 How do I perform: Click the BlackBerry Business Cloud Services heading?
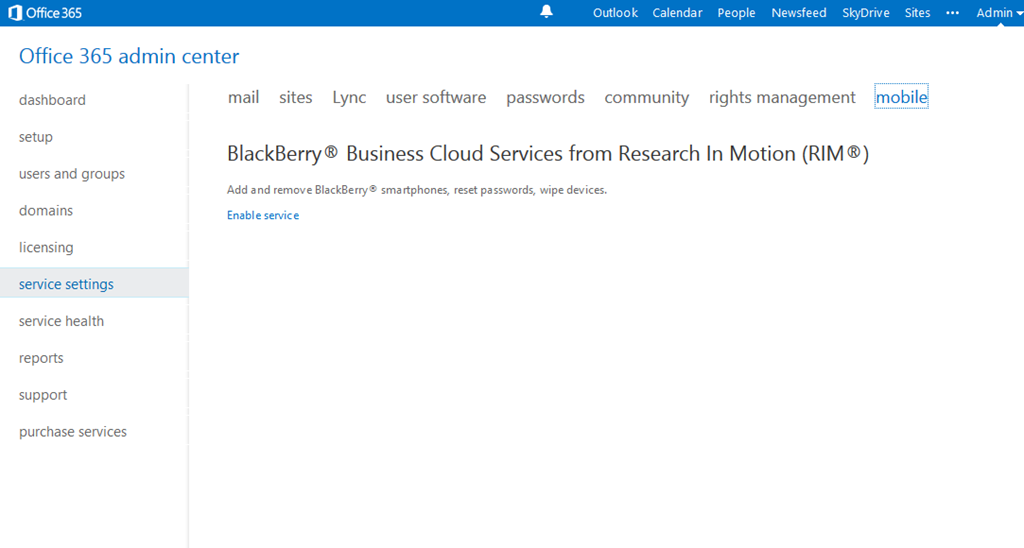pos(548,153)
